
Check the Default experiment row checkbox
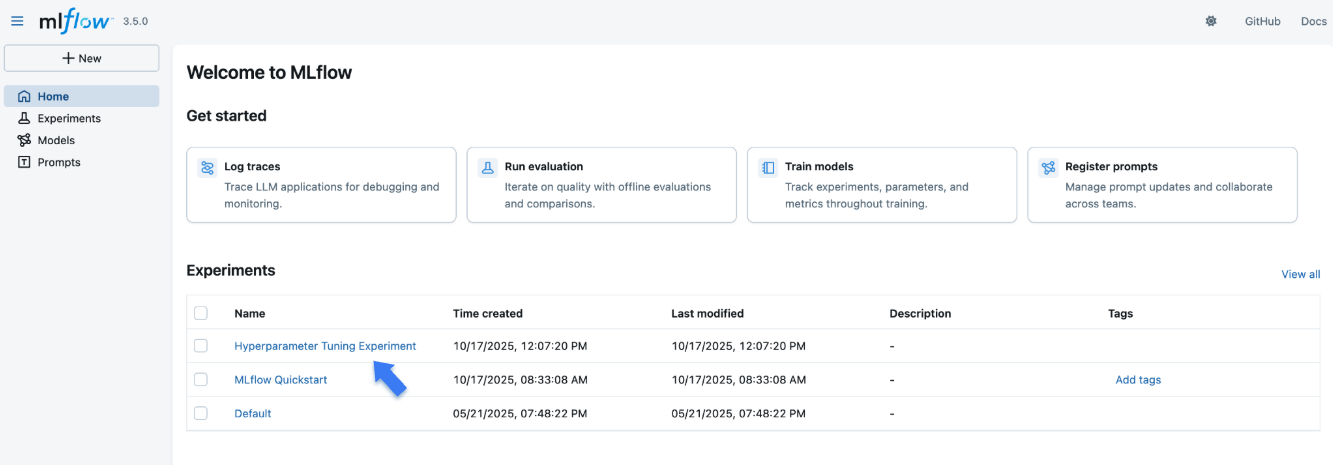click(201, 413)
